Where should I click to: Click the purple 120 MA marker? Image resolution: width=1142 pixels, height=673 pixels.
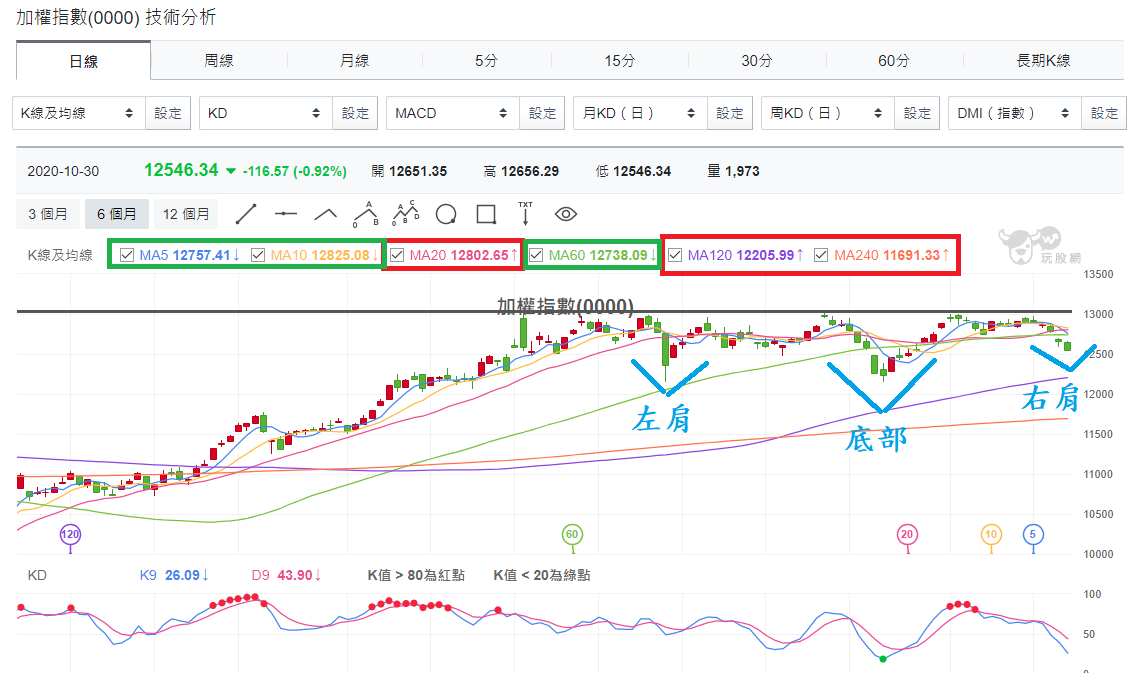[70, 535]
